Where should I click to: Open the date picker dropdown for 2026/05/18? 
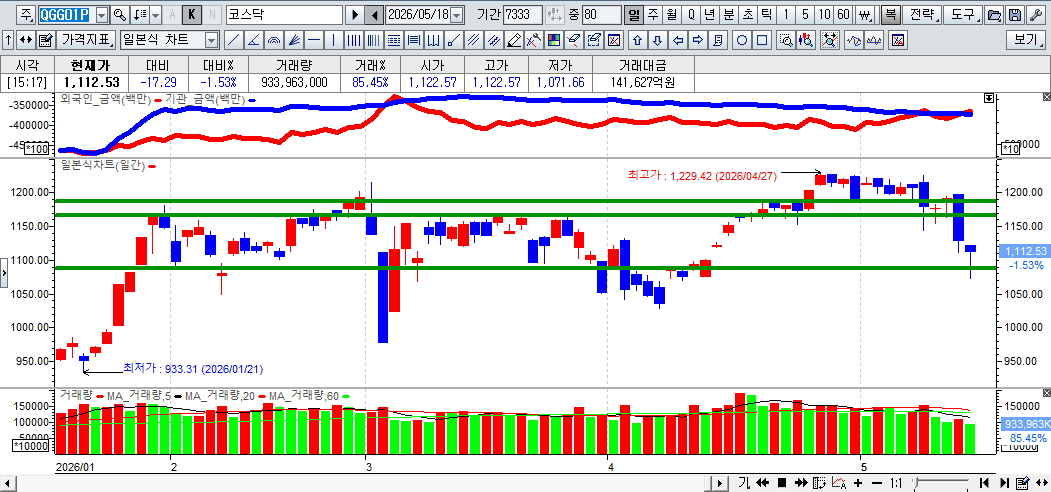point(457,14)
